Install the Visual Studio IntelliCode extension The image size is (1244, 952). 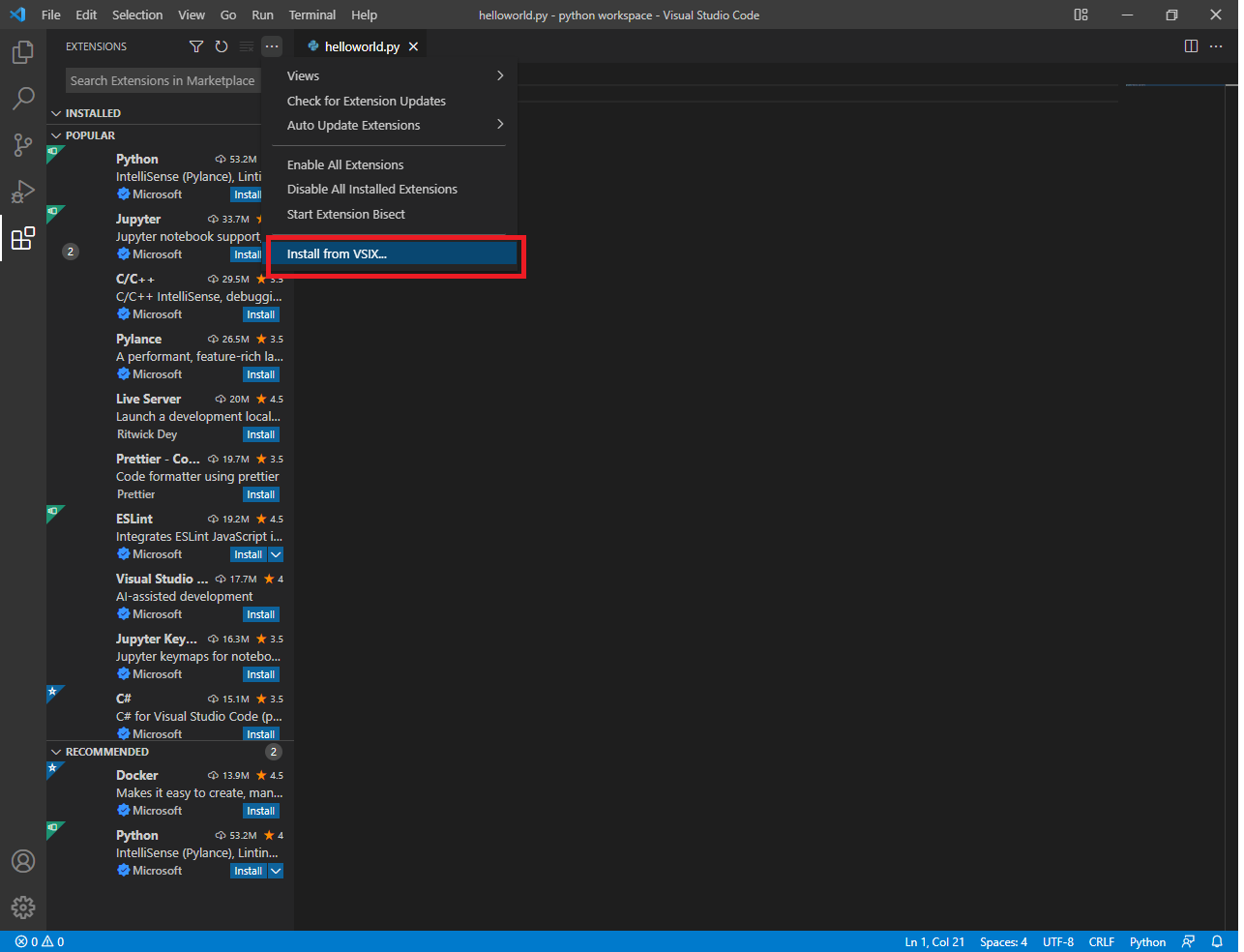[x=260, y=614]
